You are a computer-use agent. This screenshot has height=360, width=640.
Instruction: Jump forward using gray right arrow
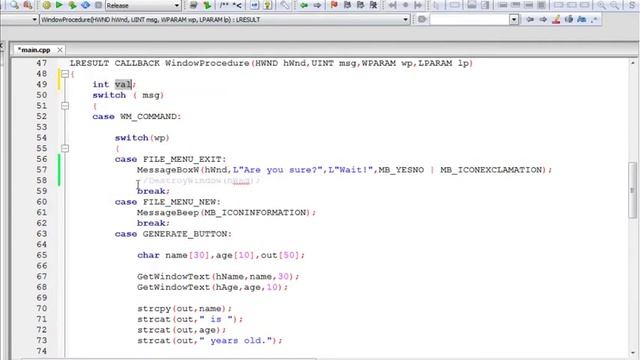317,5
